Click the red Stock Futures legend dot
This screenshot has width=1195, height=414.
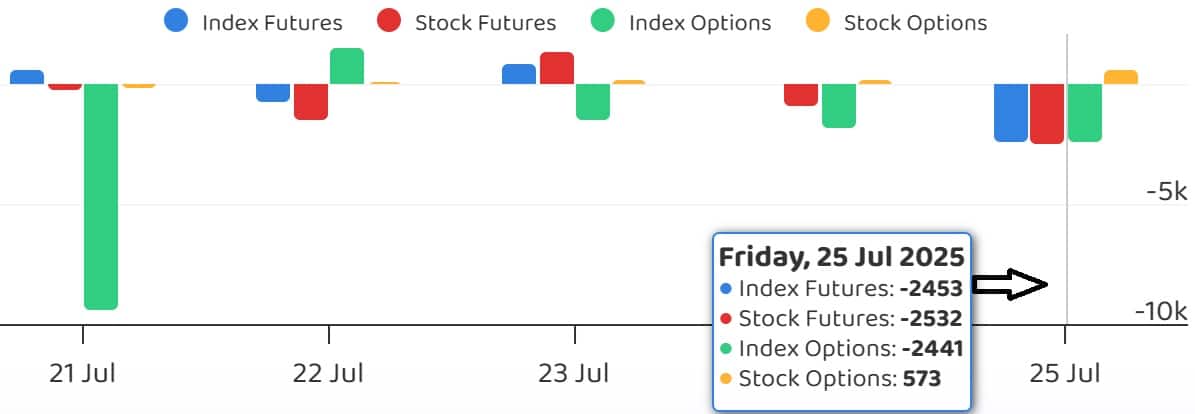click(390, 22)
